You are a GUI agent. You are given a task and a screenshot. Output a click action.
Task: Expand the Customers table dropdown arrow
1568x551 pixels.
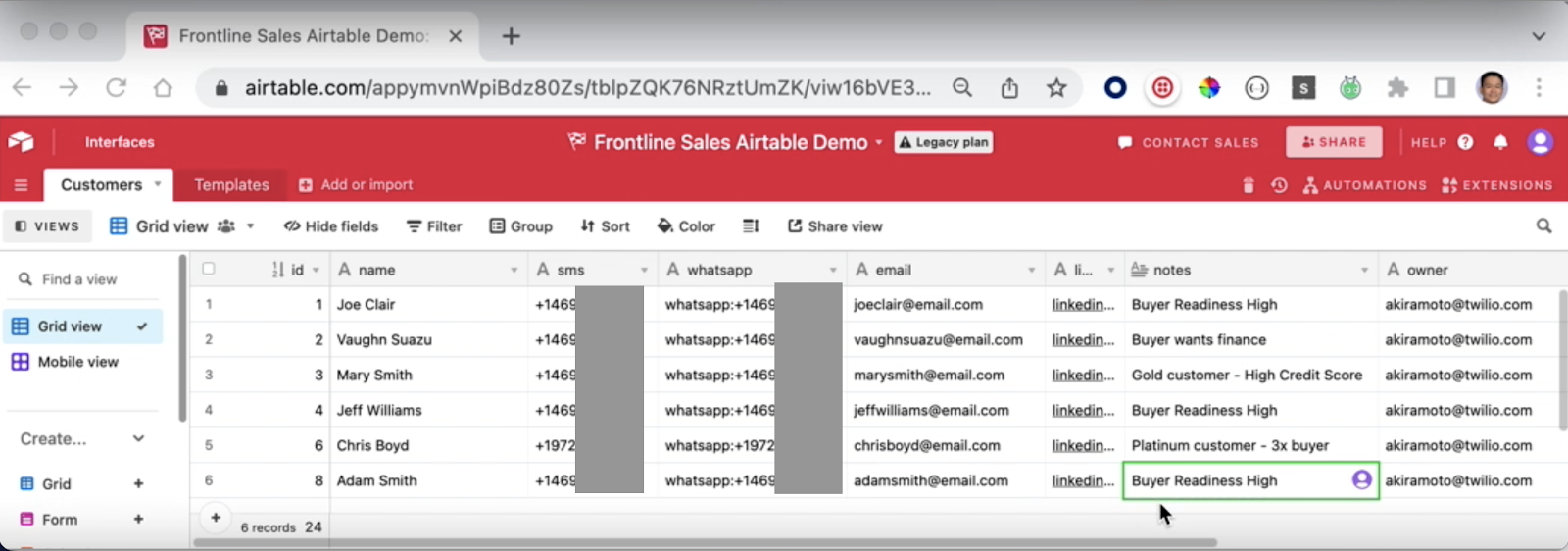(x=157, y=184)
